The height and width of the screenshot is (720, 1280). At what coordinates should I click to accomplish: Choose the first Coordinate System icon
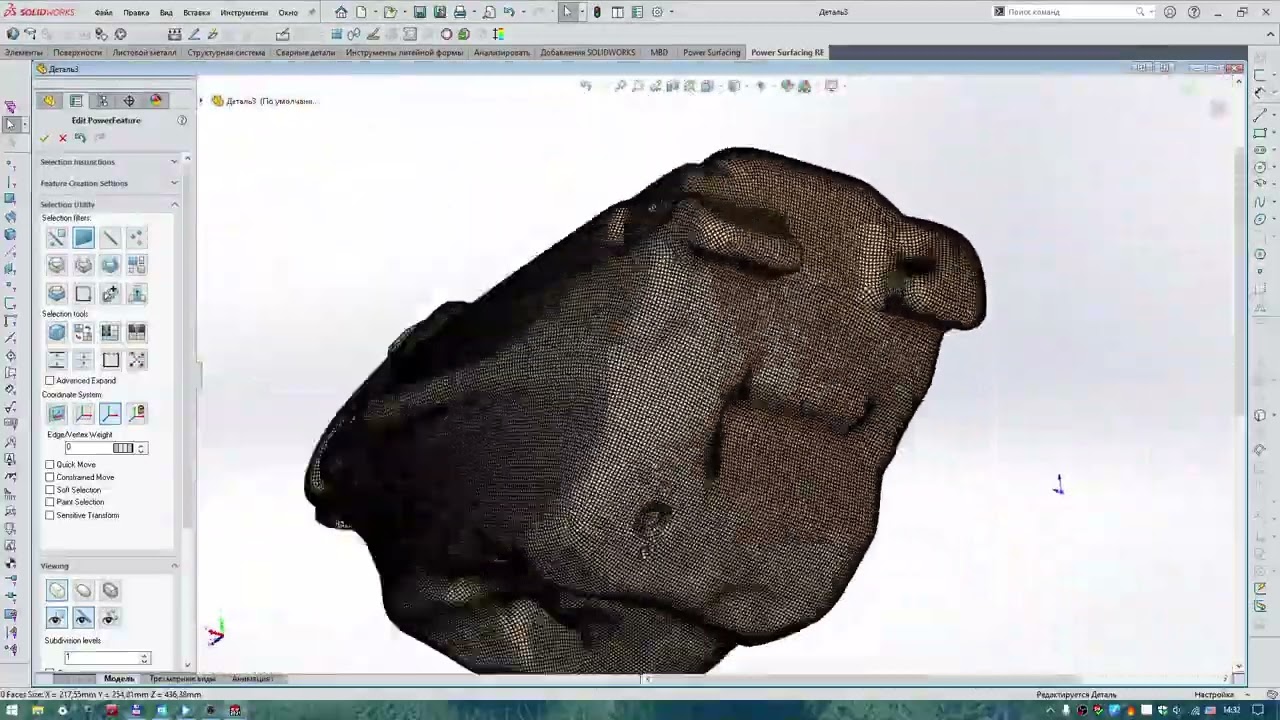(57, 414)
